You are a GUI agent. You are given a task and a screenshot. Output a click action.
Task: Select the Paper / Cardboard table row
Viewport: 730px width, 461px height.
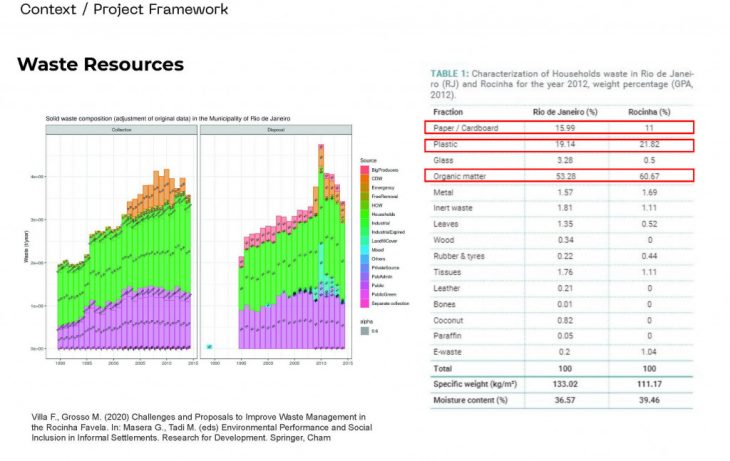[560, 127]
